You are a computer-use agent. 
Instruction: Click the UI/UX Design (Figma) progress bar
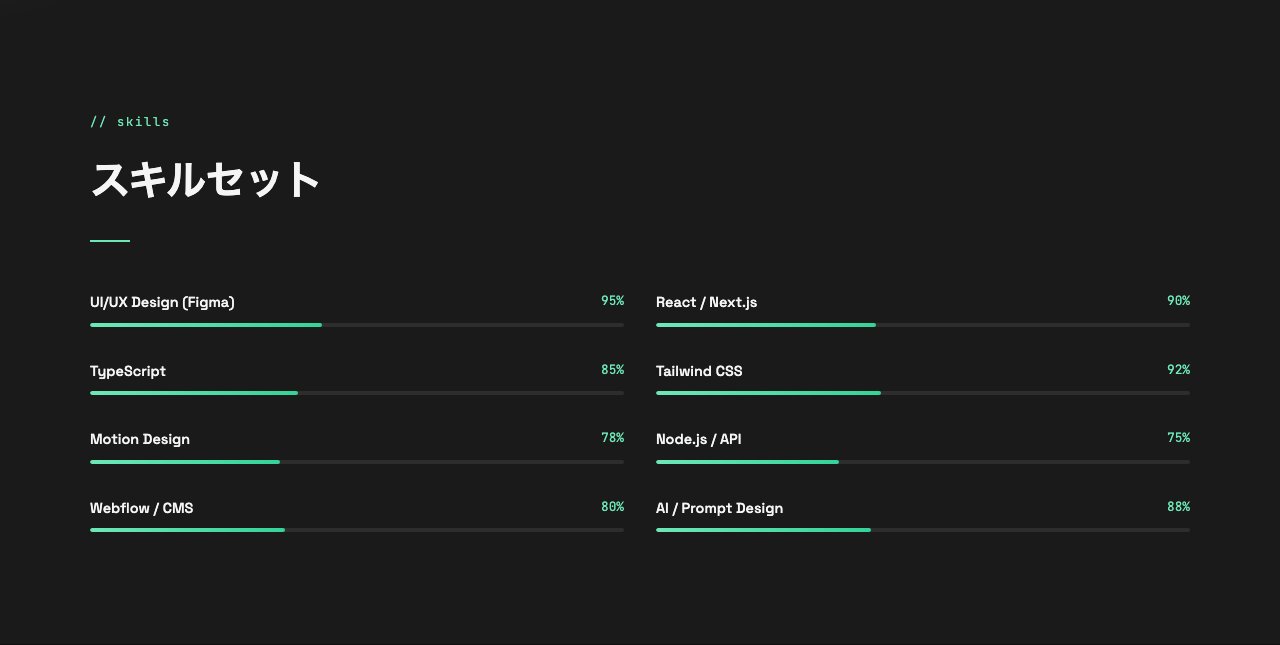(356, 325)
